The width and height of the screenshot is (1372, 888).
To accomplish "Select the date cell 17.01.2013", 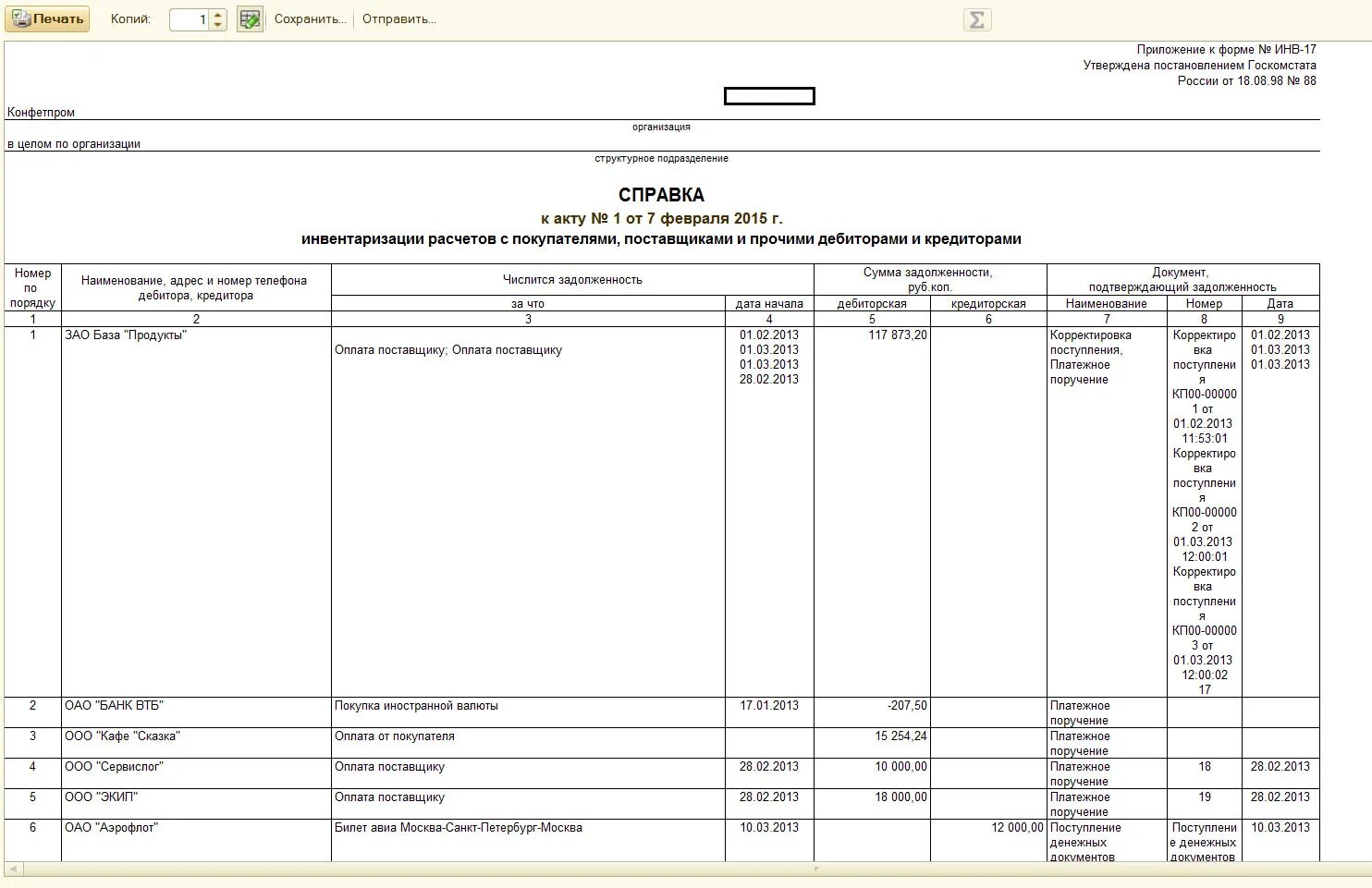I will (769, 712).
